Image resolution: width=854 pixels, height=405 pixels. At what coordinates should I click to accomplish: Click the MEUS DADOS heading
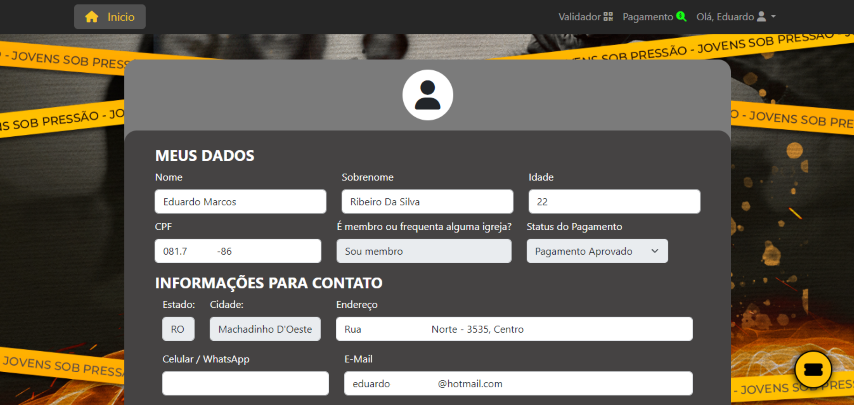tap(205, 156)
